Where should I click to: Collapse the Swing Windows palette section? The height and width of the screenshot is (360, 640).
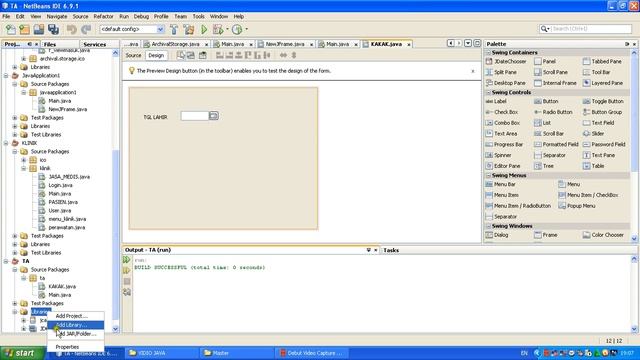pos(489,226)
